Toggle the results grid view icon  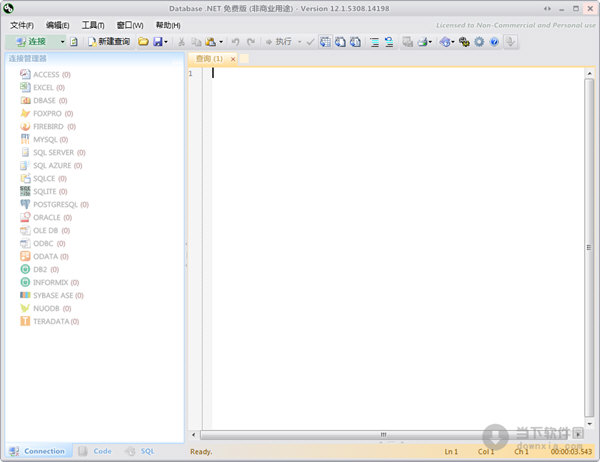point(325,42)
